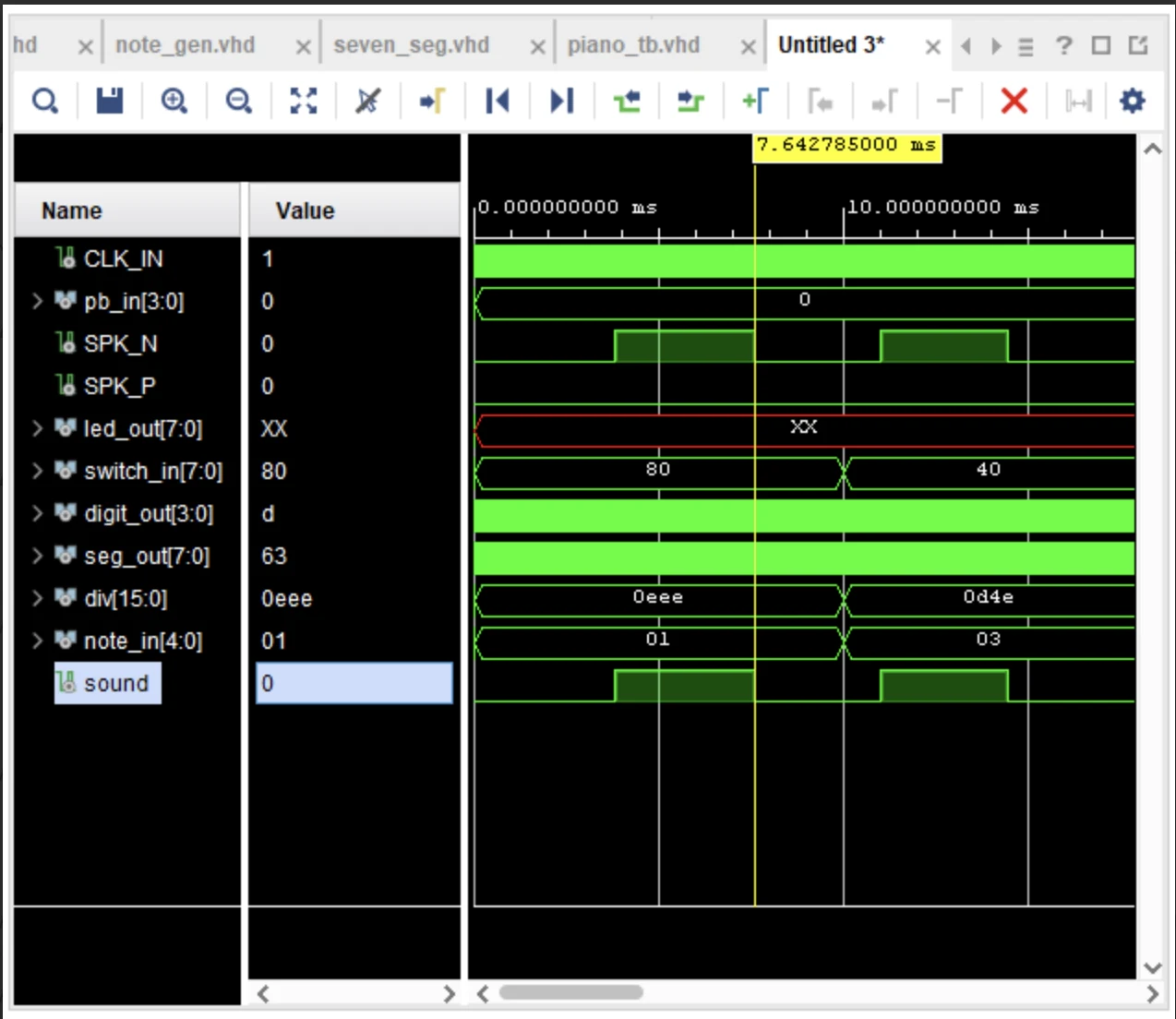Open the help question mark
This screenshot has height=1019, width=1176.
1064,45
